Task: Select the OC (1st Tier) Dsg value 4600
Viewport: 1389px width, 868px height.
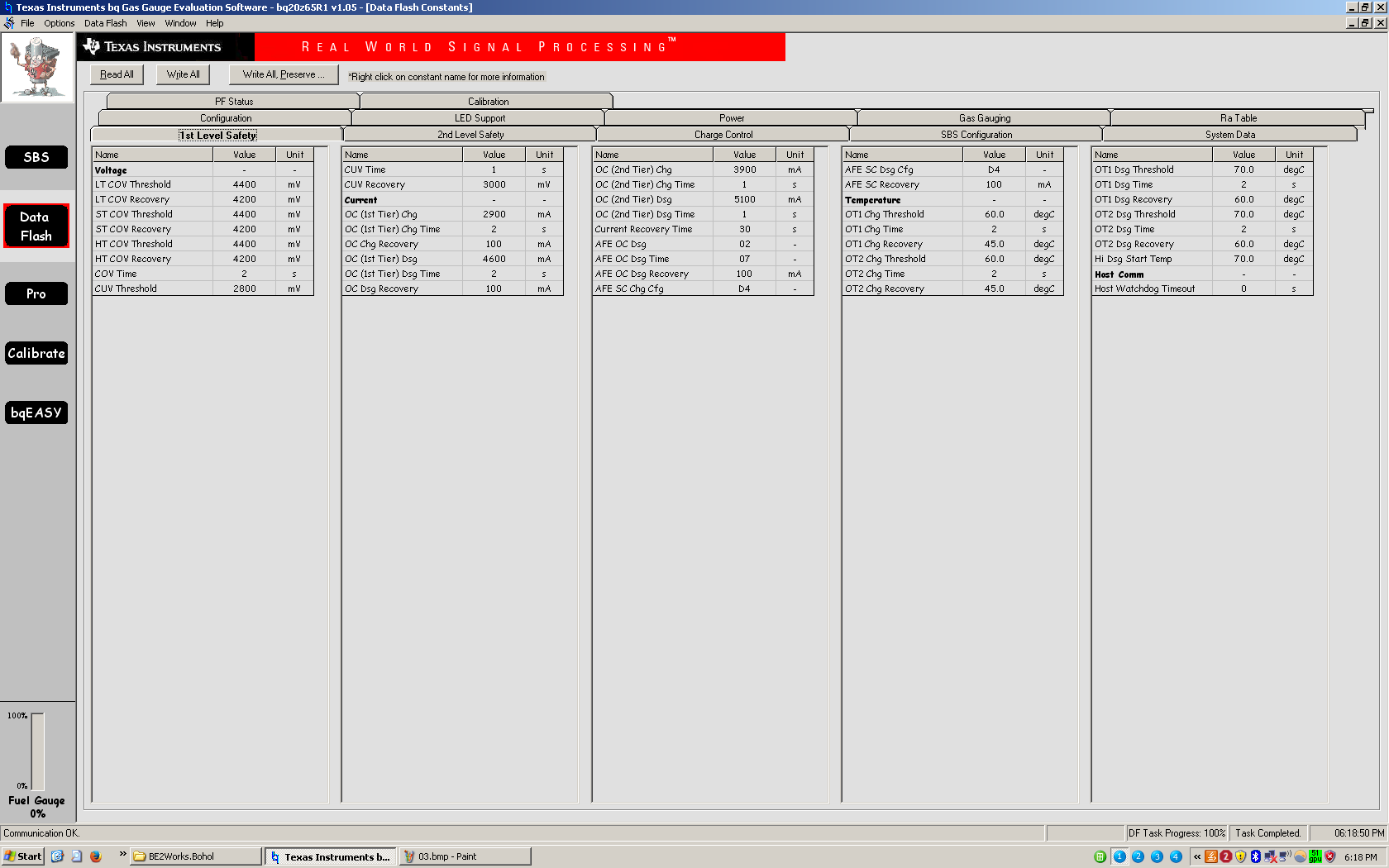Action: pyautogui.click(x=494, y=259)
